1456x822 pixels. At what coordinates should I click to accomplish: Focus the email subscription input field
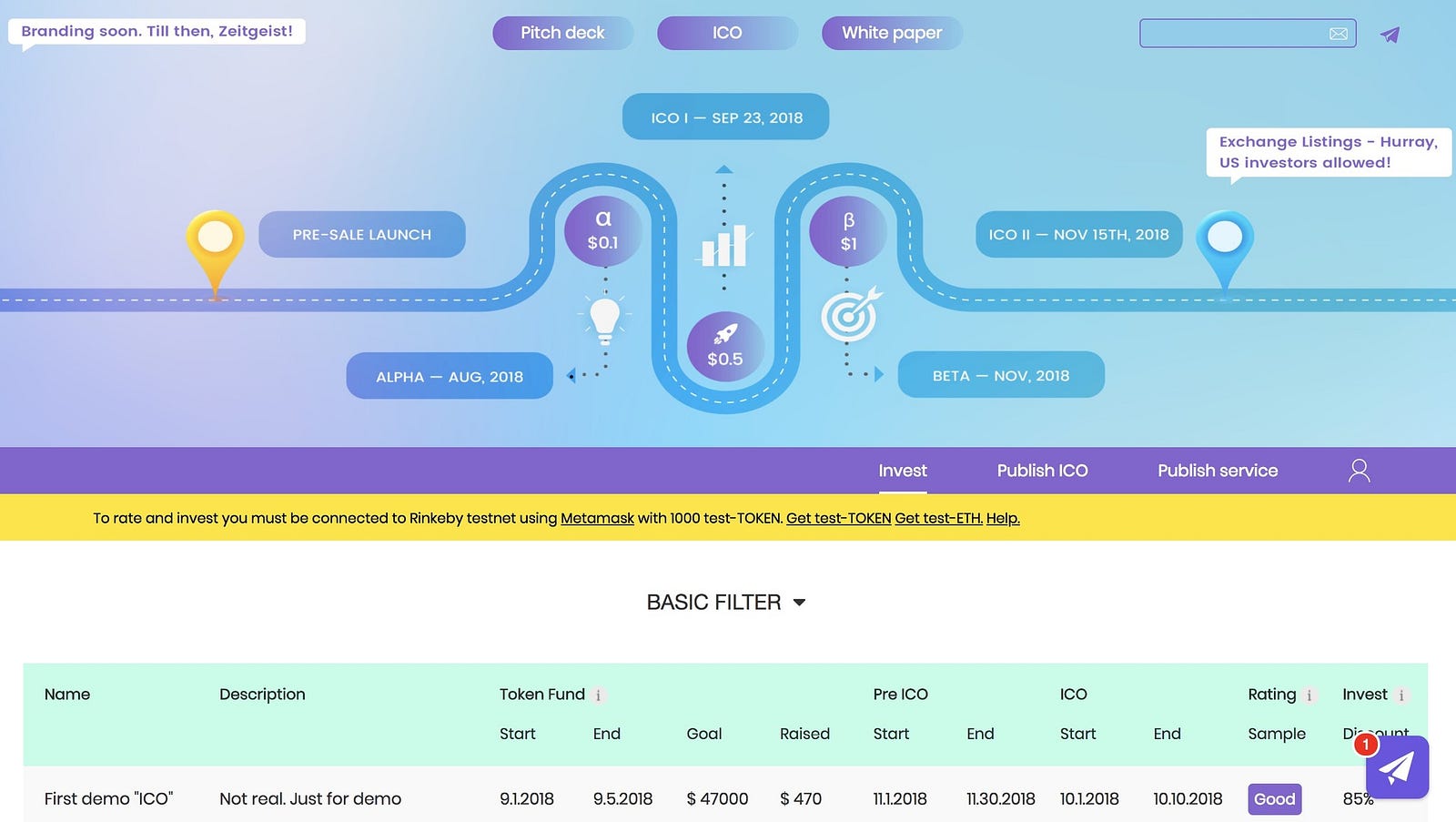tap(1233, 34)
